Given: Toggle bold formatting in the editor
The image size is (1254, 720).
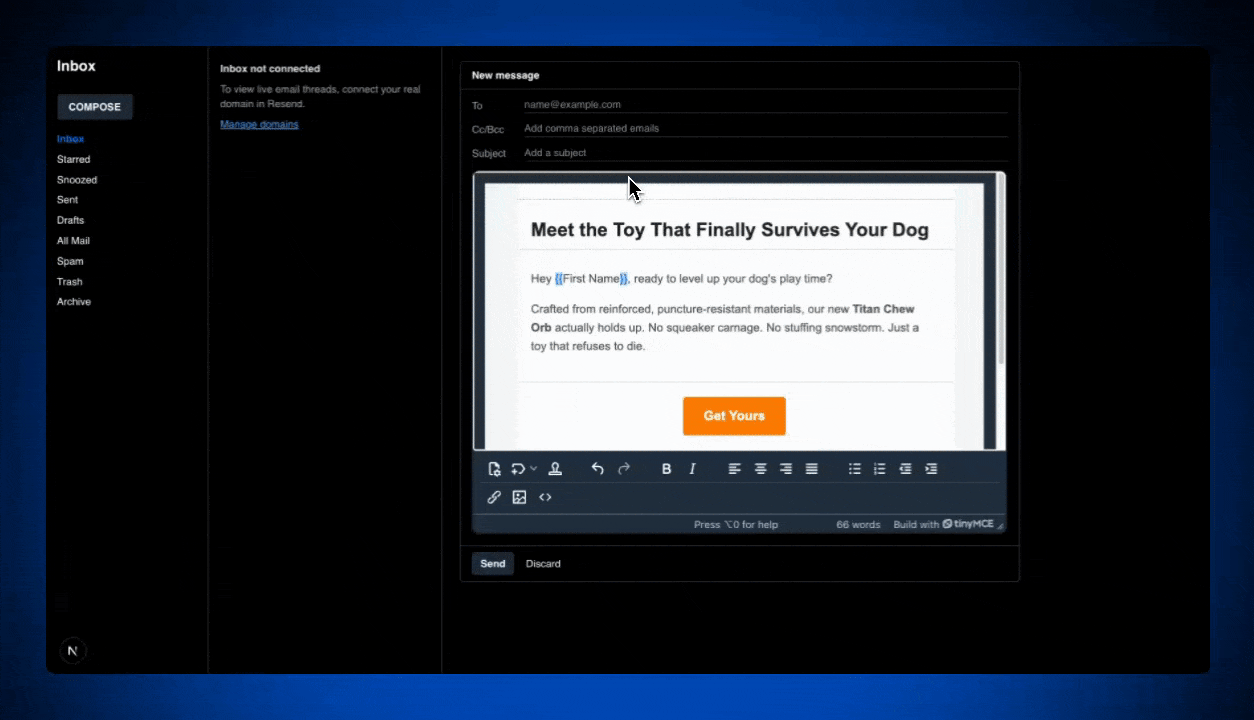Looking at the screenshot, I should [x=666, y=468].
